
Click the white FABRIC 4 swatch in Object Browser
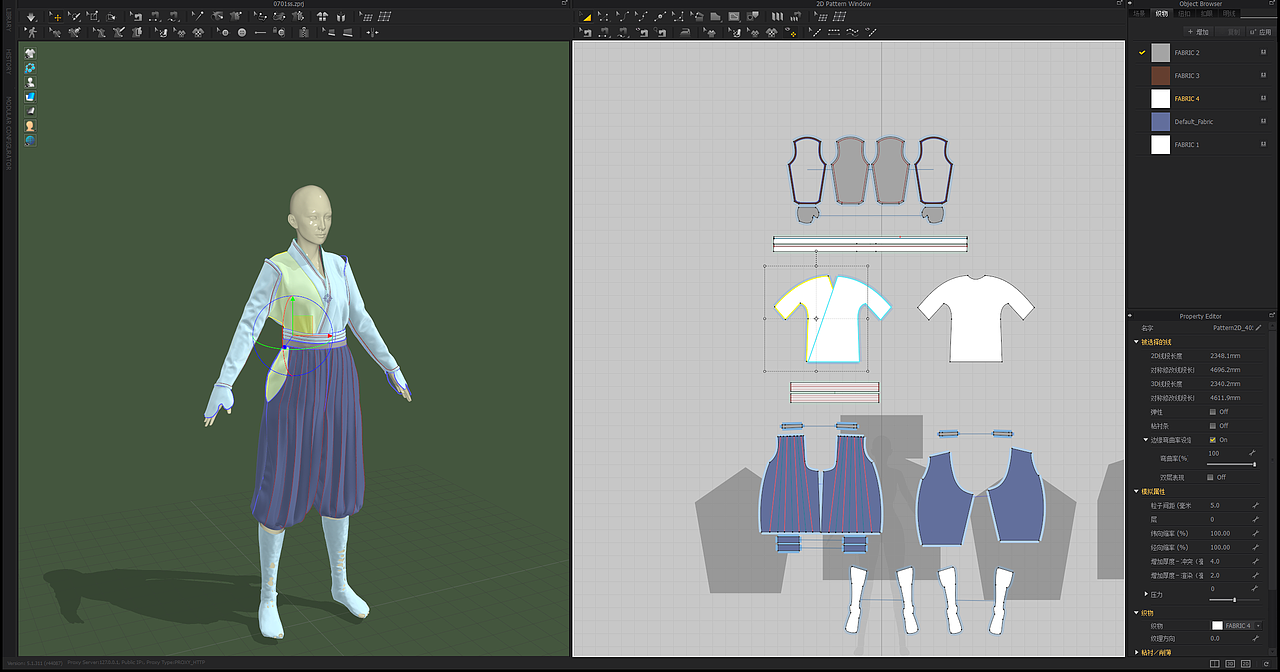(x=1160, y=98)
